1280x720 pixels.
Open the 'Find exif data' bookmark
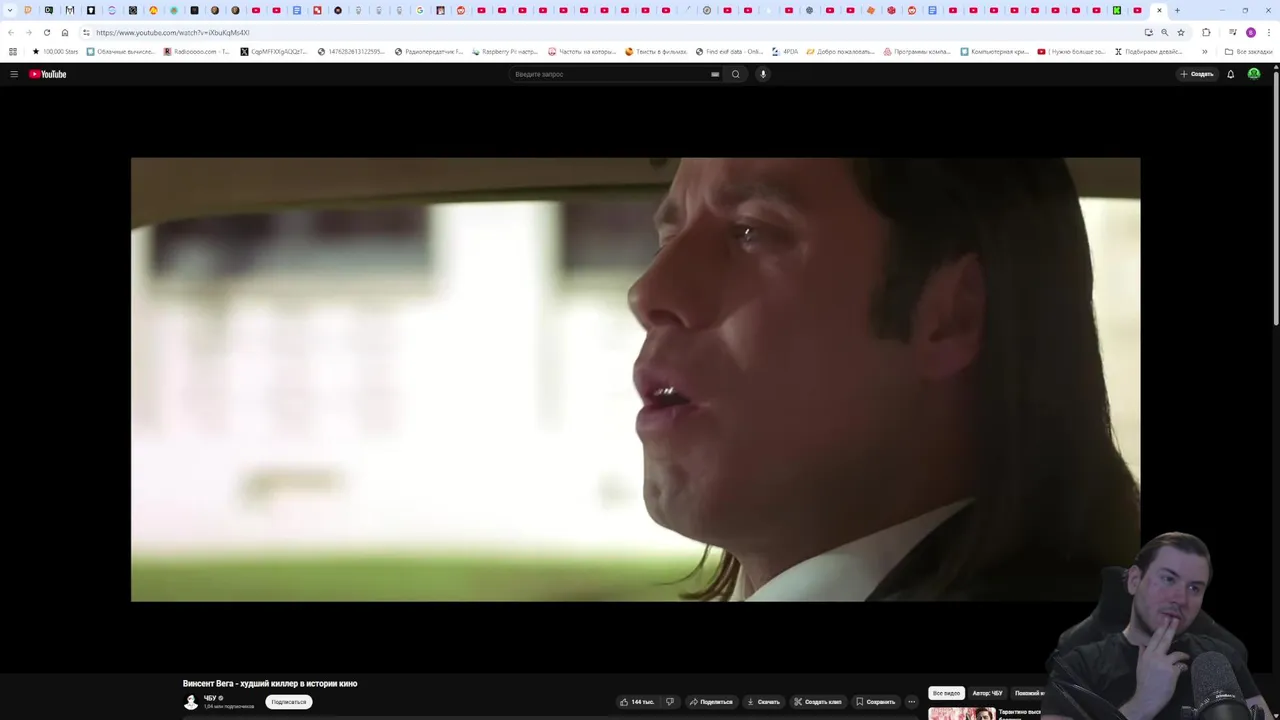click(729, 51)
